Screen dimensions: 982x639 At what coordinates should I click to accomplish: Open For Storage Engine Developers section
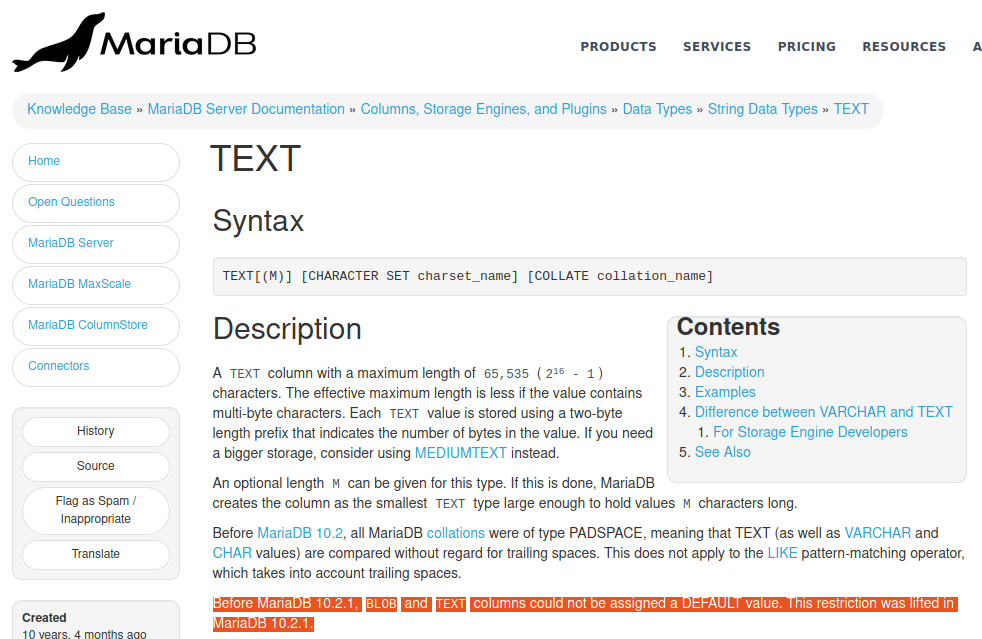point(810,431)
